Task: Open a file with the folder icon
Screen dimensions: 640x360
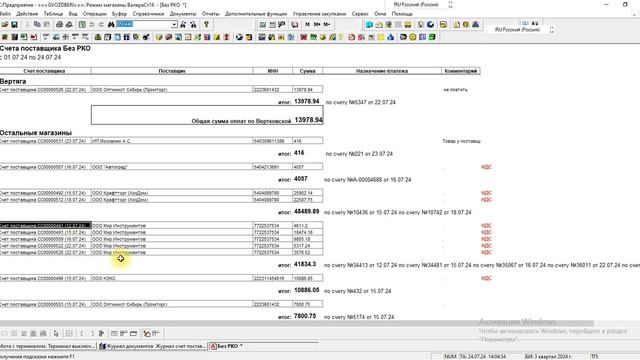Action: tap(5, 24)
